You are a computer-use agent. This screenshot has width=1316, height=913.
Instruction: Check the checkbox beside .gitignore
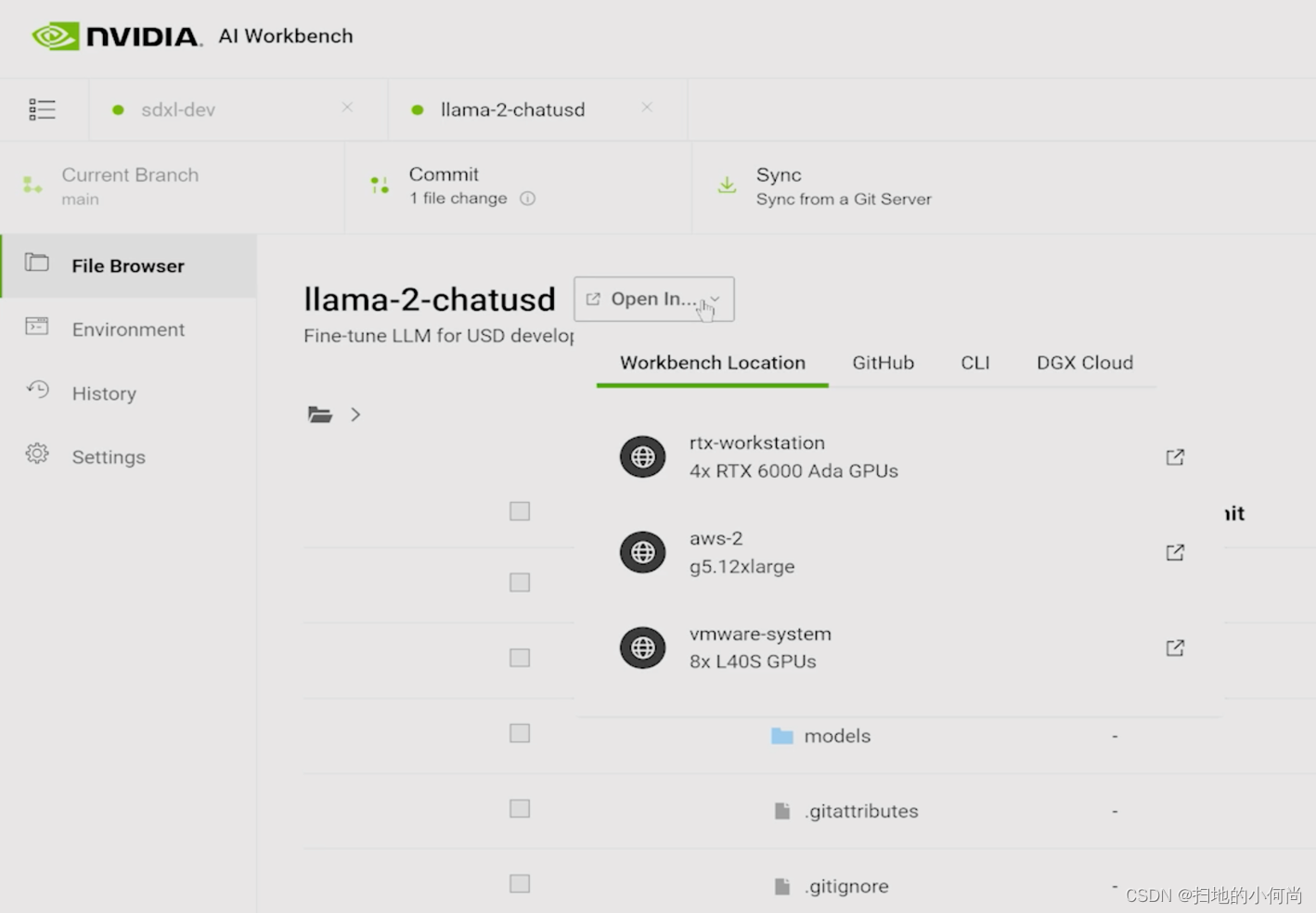coord(519,882)
